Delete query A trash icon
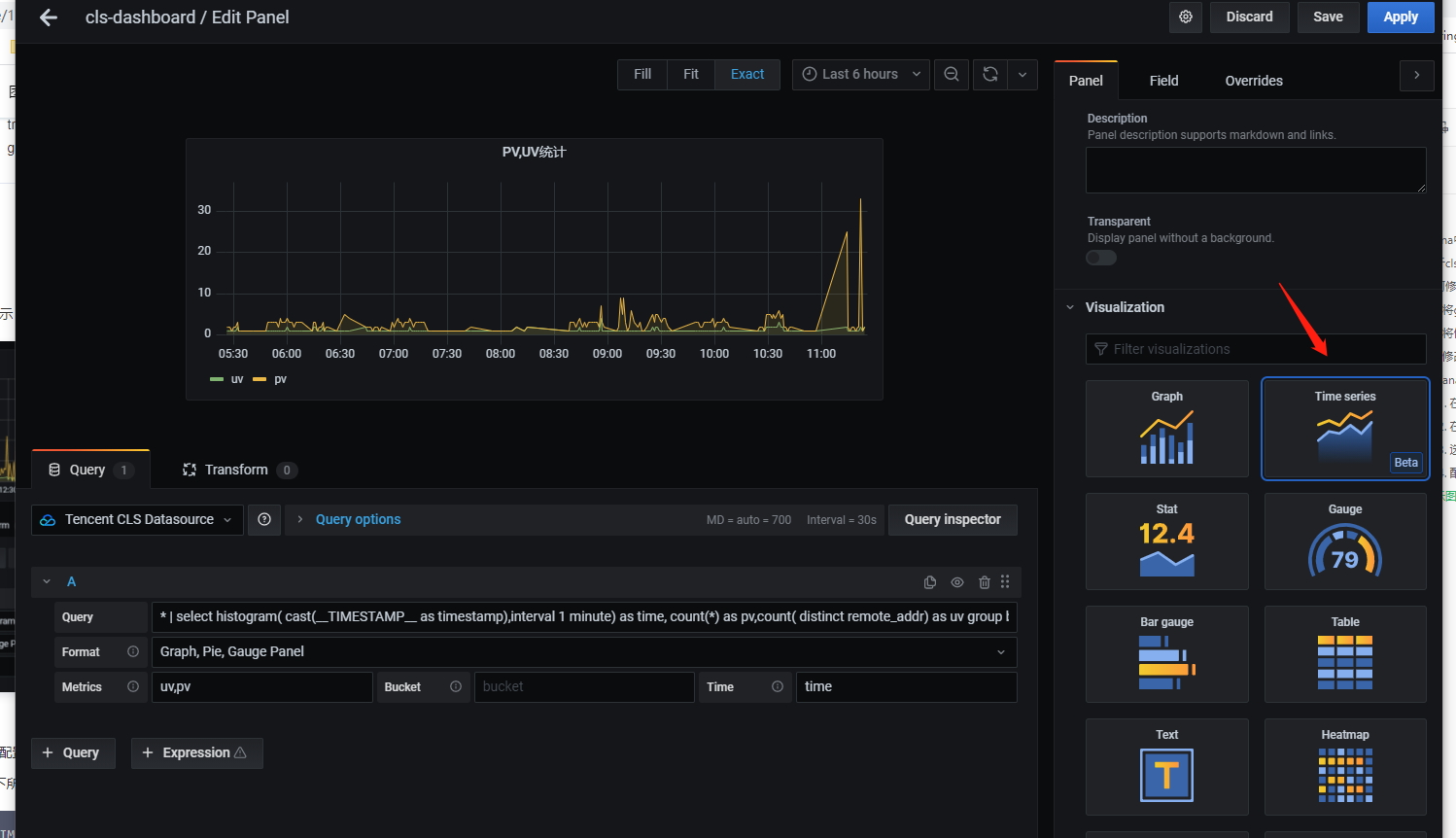This screenshot has height=838, width=1456. [x=985, y=582]
